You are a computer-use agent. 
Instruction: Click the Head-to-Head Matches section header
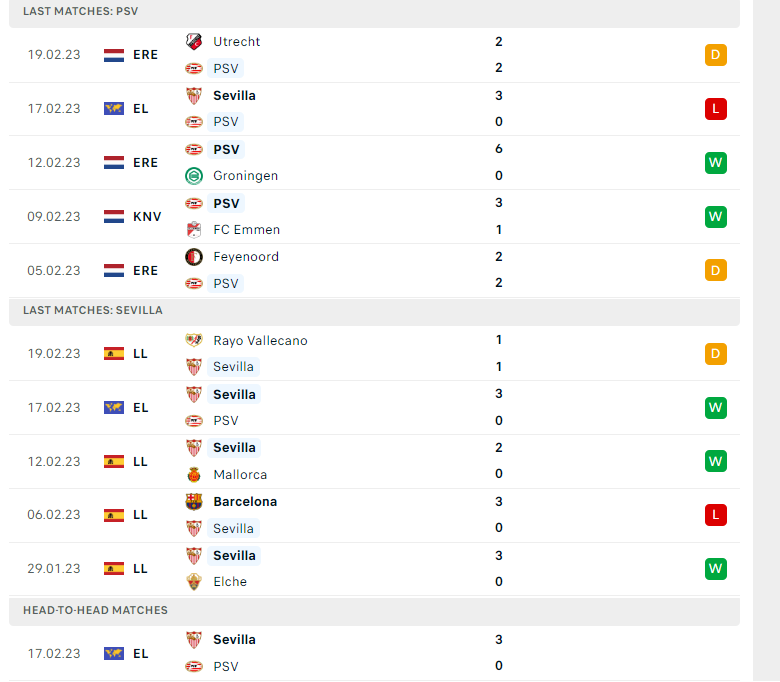point(96,610)
